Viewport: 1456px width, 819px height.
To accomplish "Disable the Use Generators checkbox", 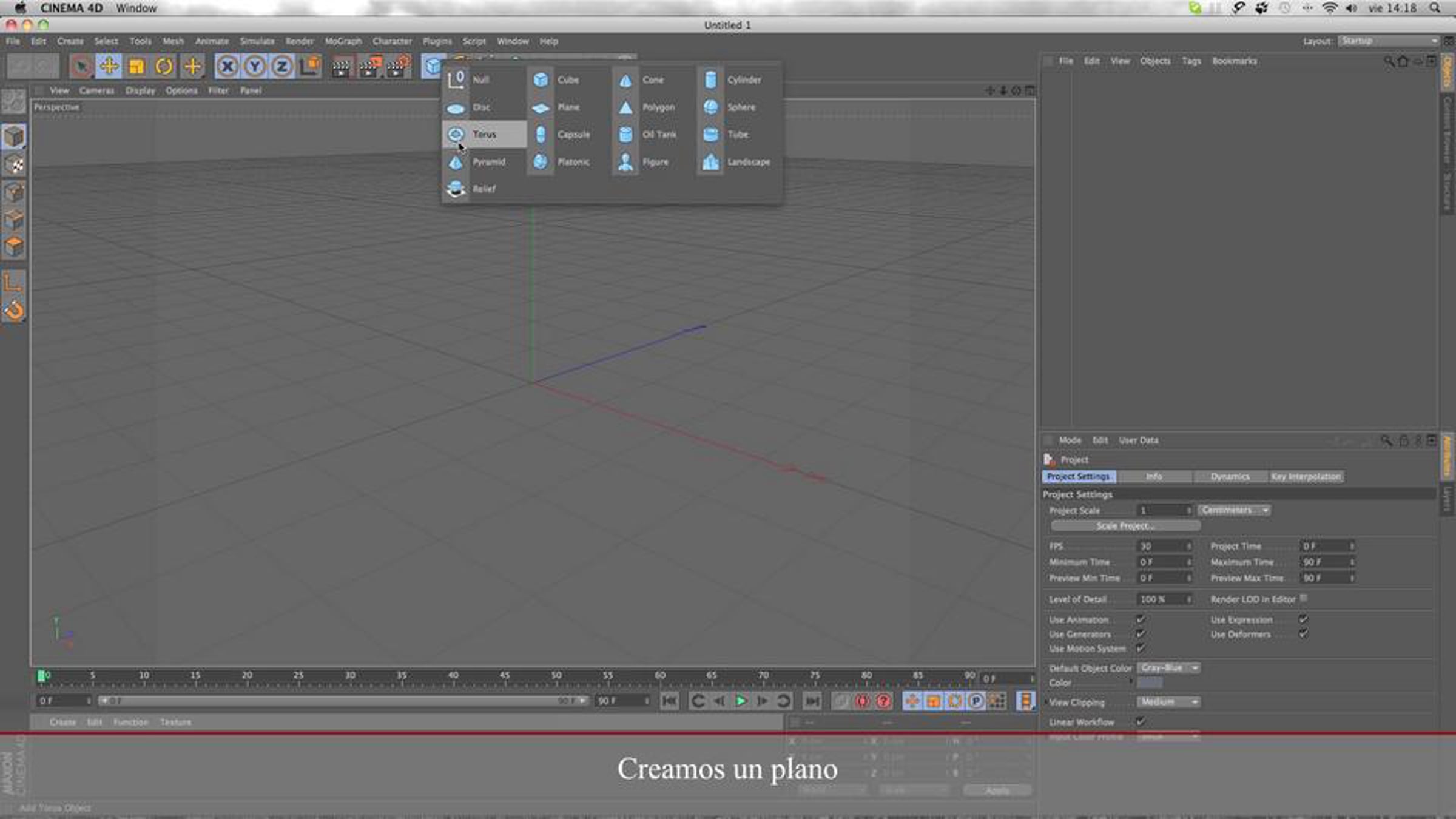I will [1141, 634].
